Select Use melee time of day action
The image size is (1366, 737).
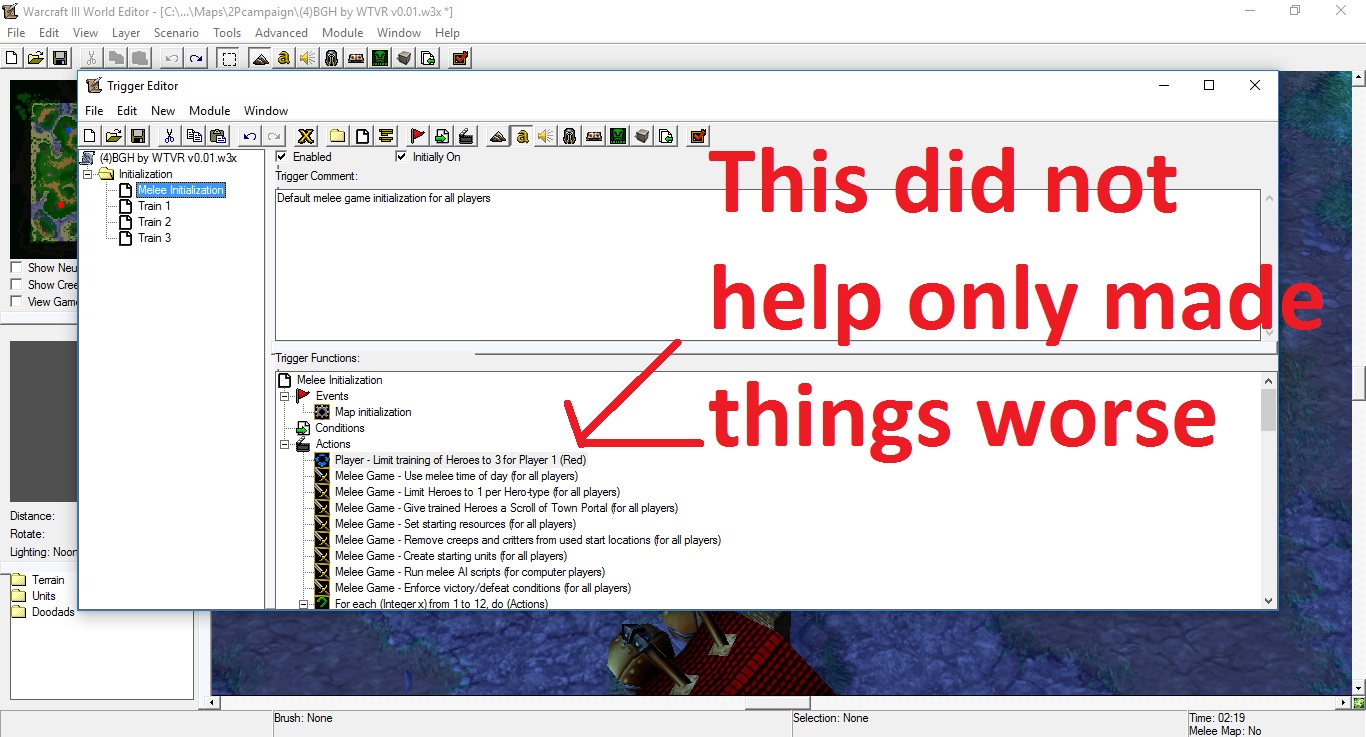(x=456, y=476)
